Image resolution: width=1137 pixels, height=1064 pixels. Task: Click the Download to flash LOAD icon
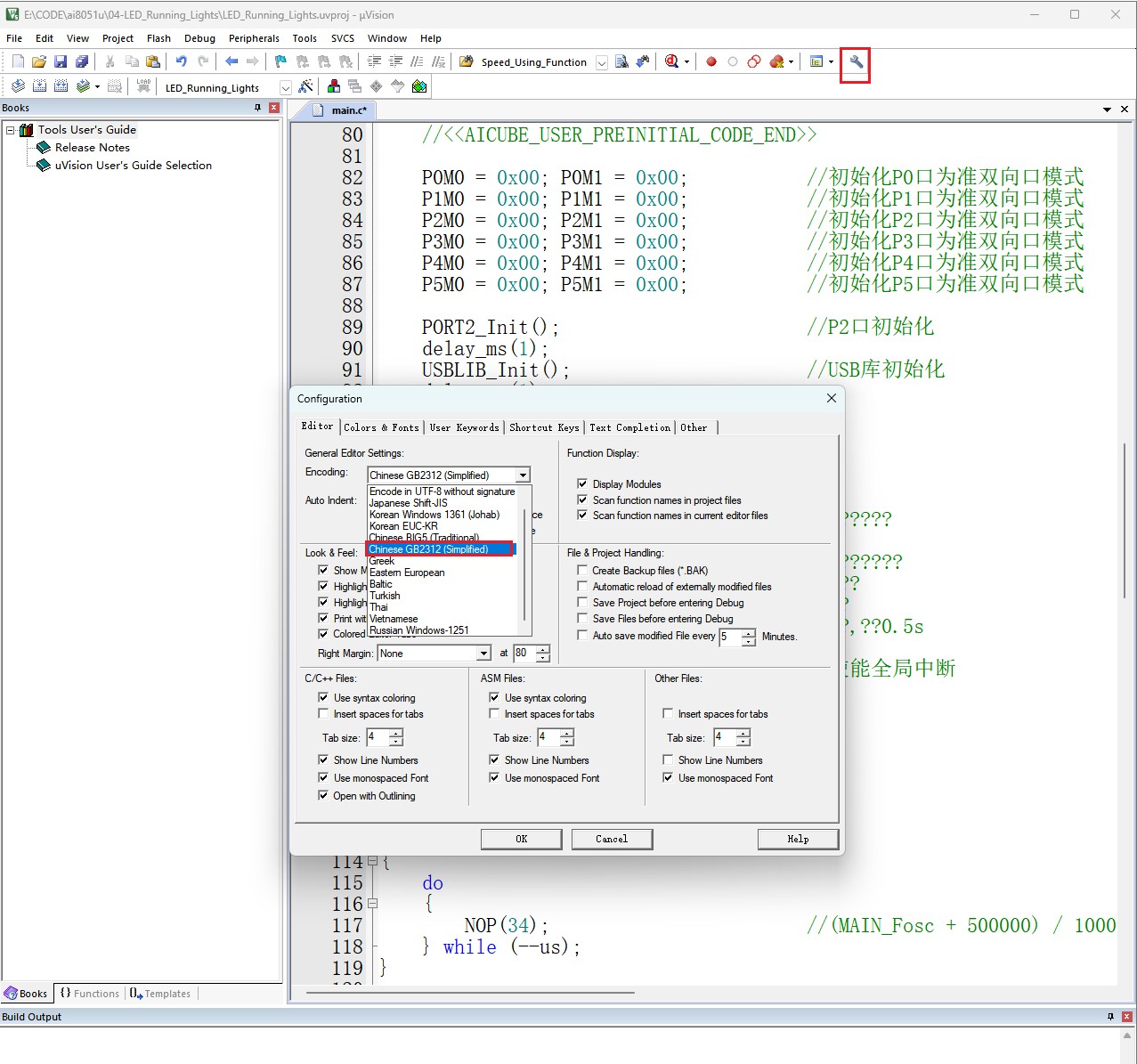point(143,86)
